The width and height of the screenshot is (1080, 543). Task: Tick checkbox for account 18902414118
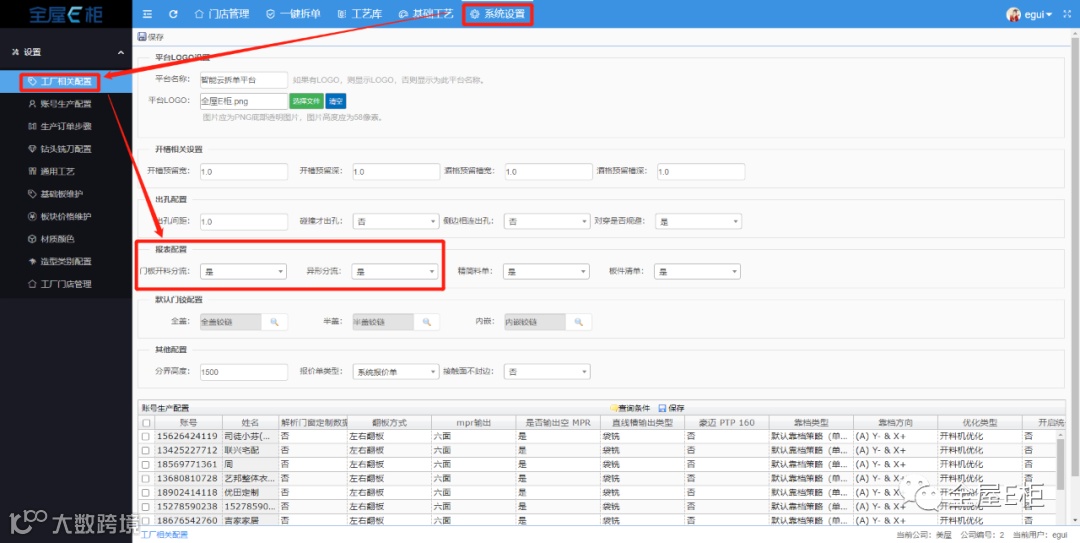pos(146,493)
